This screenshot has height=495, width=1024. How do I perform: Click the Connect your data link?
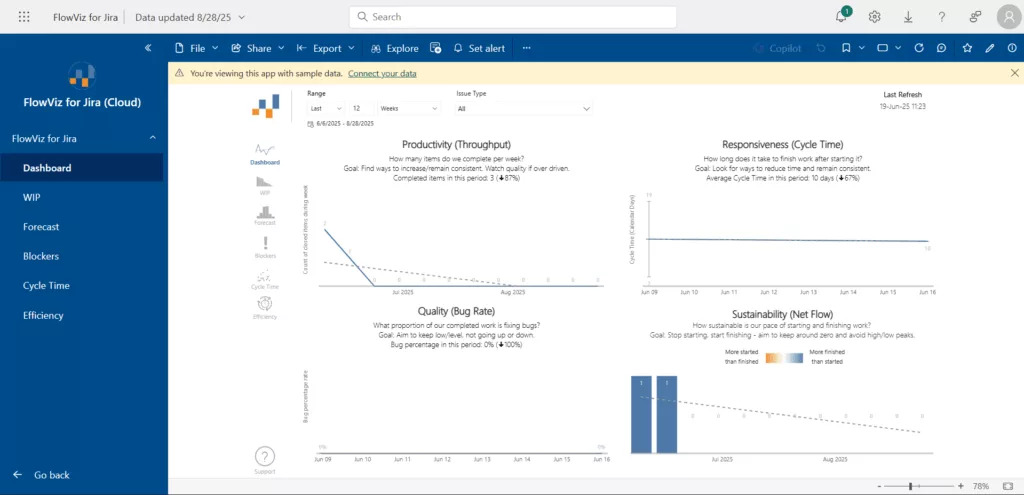(x=382, y=73)
